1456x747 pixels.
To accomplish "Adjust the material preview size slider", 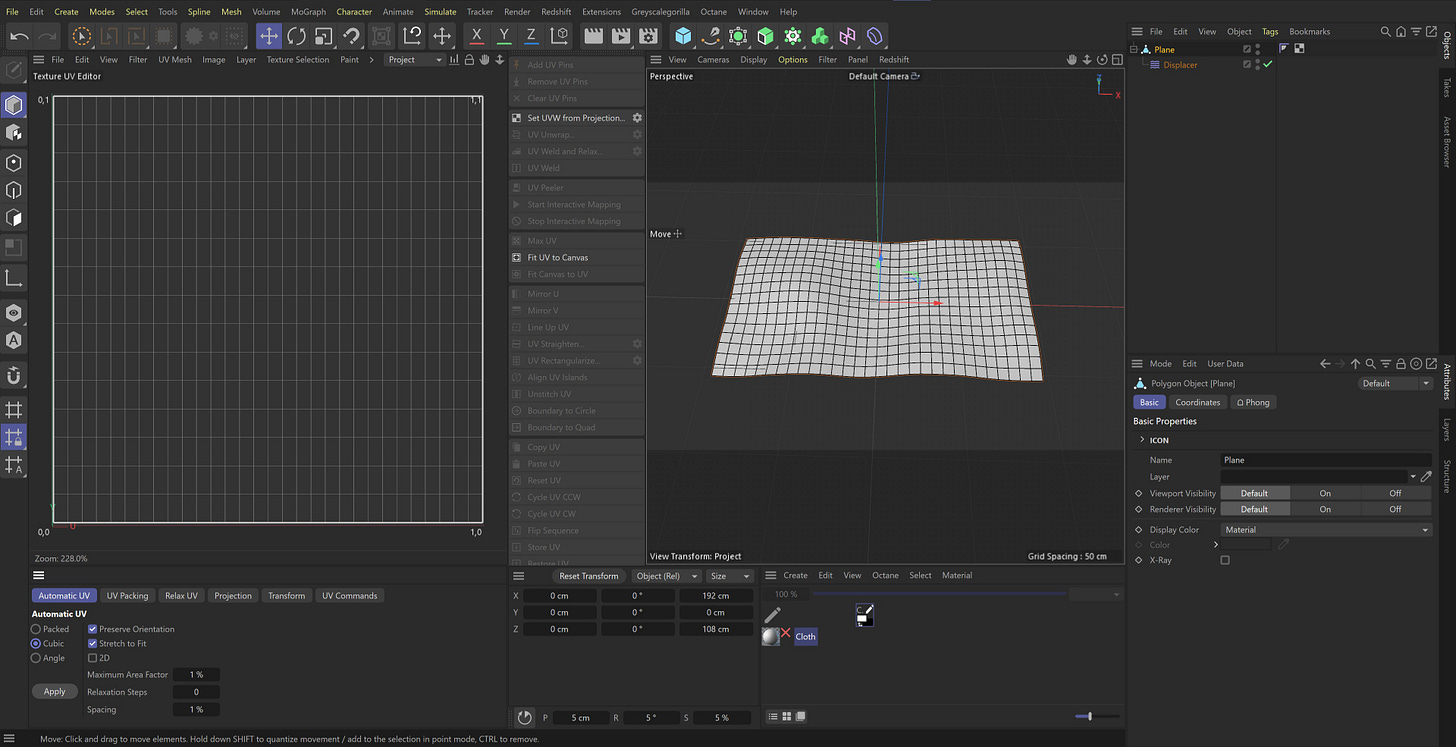I will [1089, 716].
